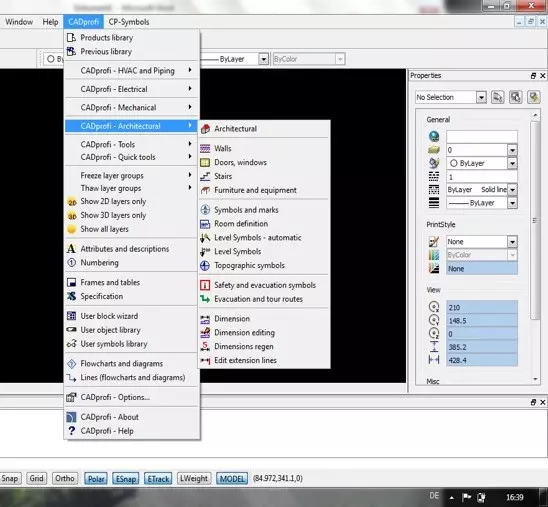Choose Edit extension lines
The height and width of the screenshot is (507, 548).
pyautogui.click(x=264, y=360)
